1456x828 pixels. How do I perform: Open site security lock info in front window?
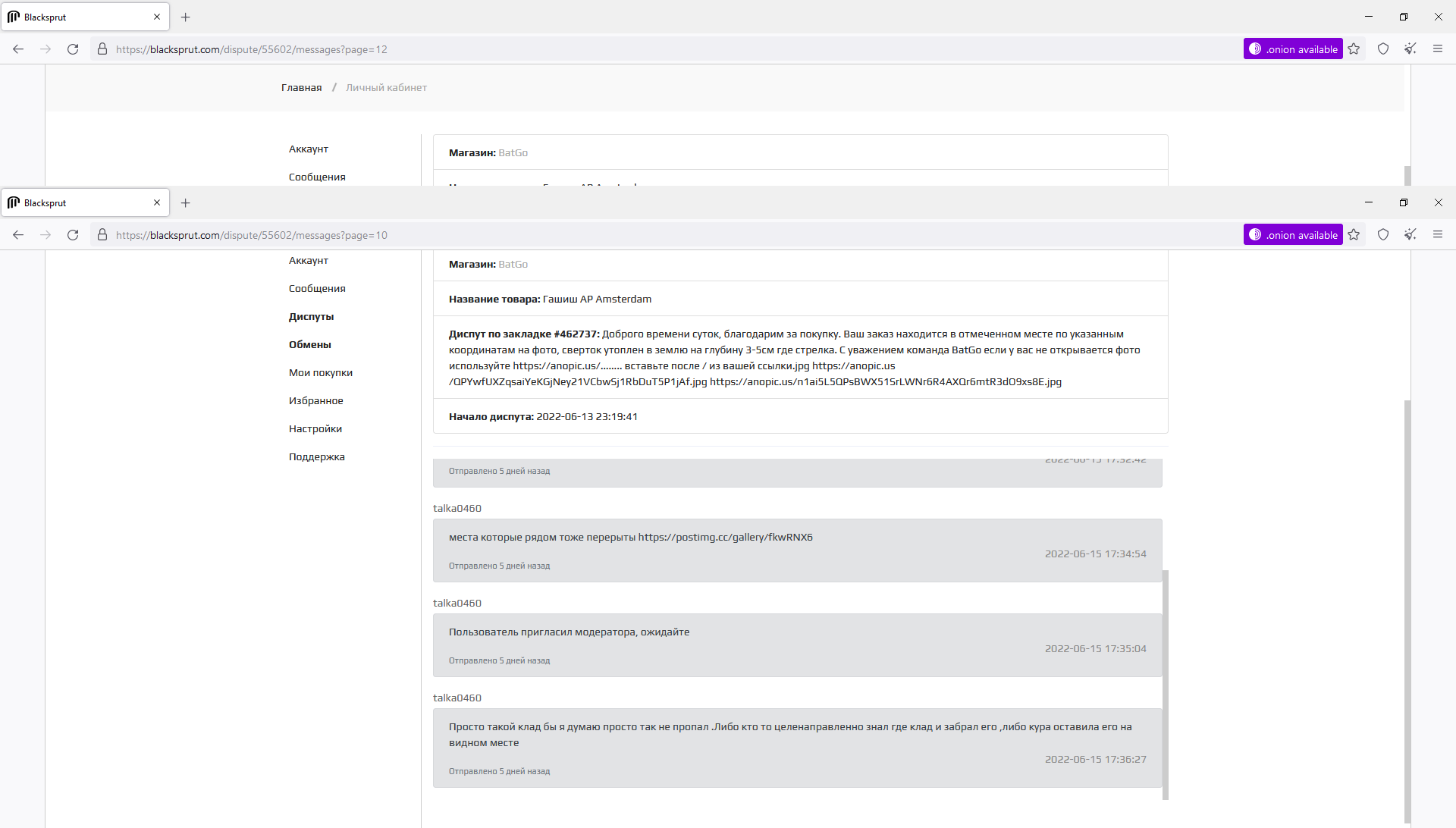click(102, 235)
